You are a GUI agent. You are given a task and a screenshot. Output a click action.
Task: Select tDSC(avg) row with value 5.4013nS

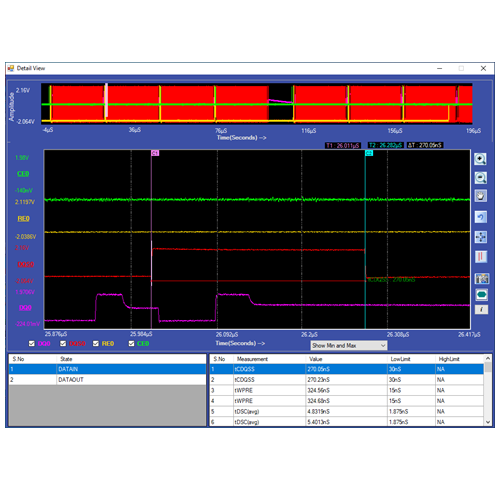347,422
